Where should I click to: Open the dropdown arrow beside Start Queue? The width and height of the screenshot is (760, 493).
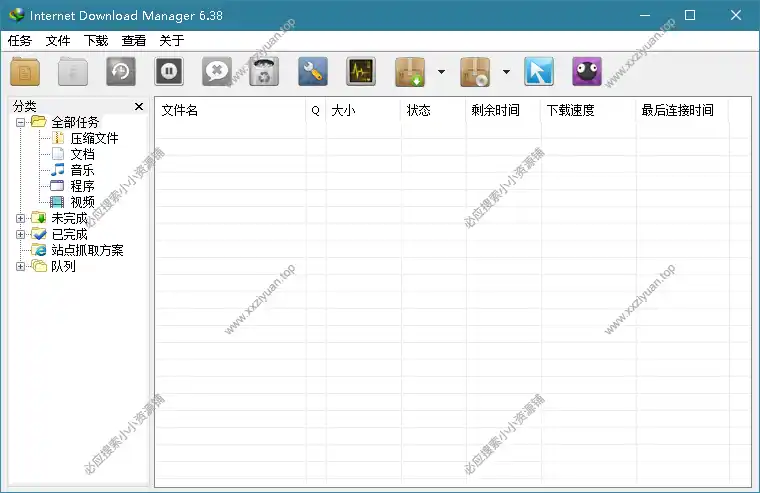point(442,72)
